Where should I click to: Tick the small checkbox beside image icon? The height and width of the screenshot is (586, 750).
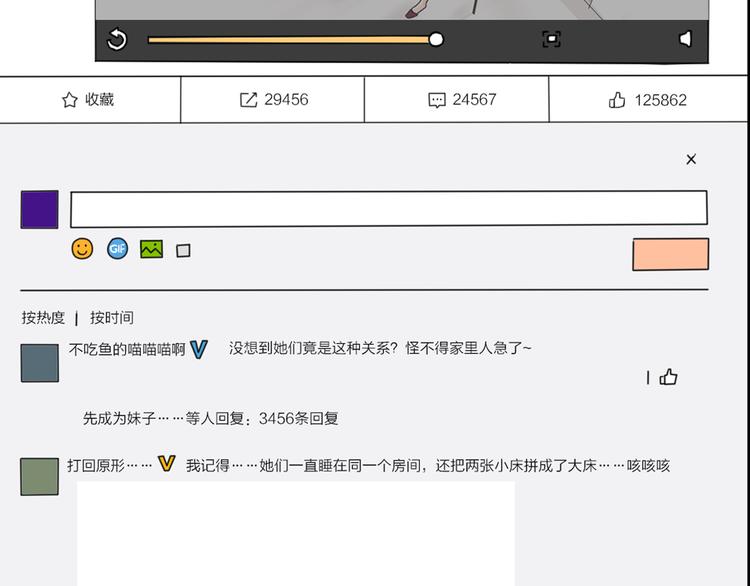pyautogui.click(x=183, y=251)
